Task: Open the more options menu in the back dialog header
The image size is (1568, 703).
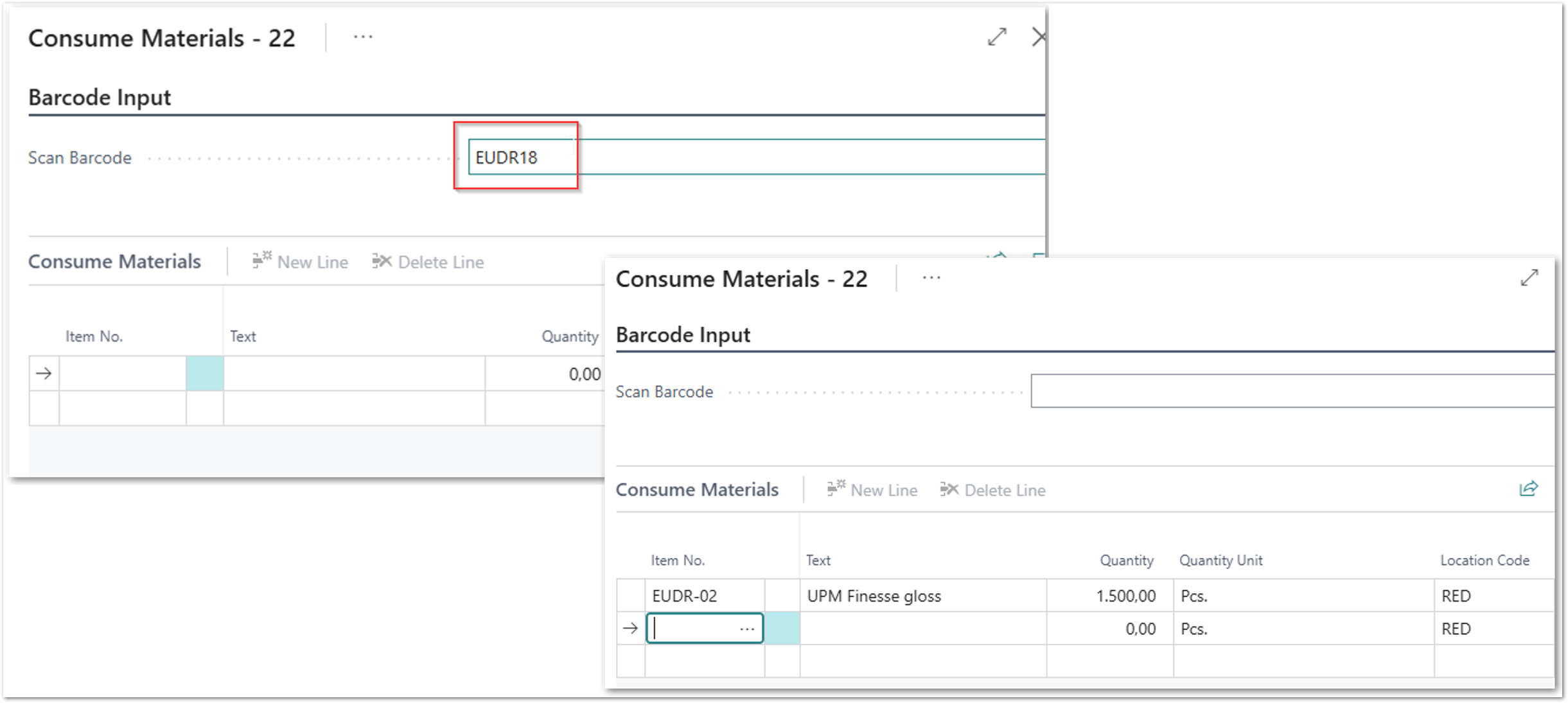Action: (363, 37)
